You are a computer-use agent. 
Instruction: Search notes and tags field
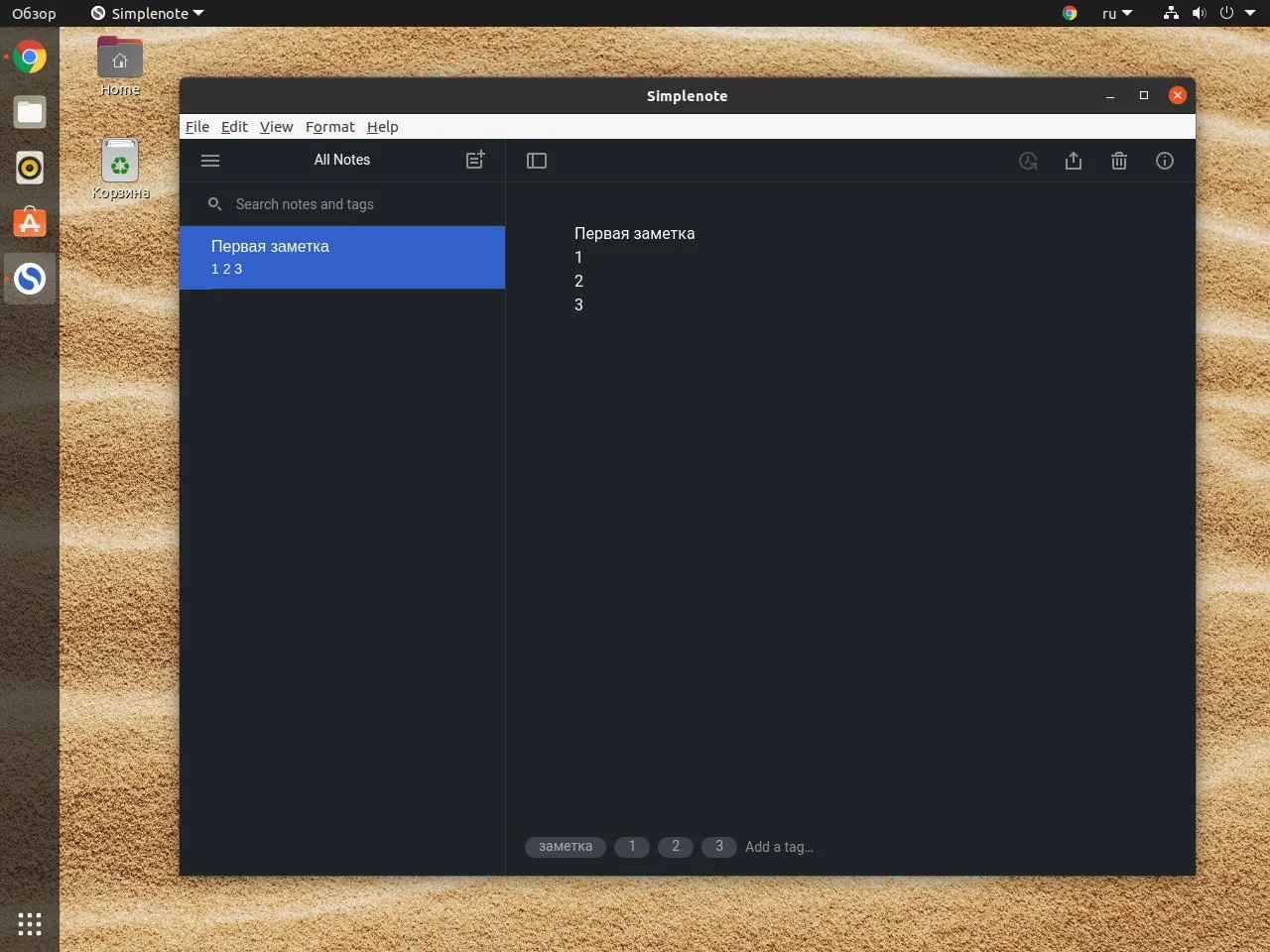(x=342, y=204)
